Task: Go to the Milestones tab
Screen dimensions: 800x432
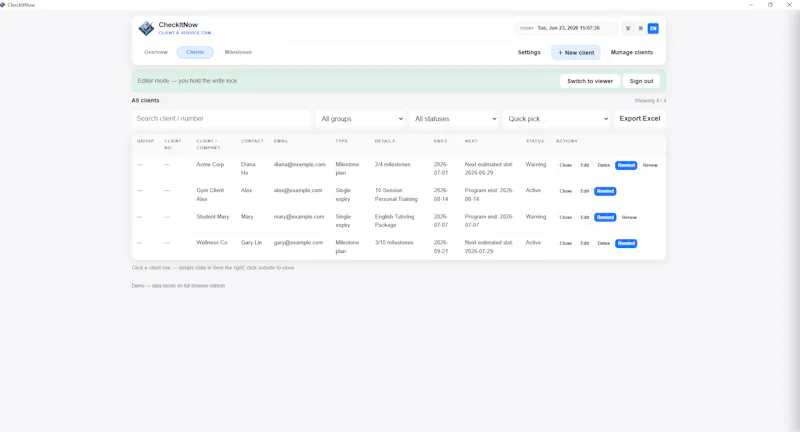Action: (x=238, y=52)
